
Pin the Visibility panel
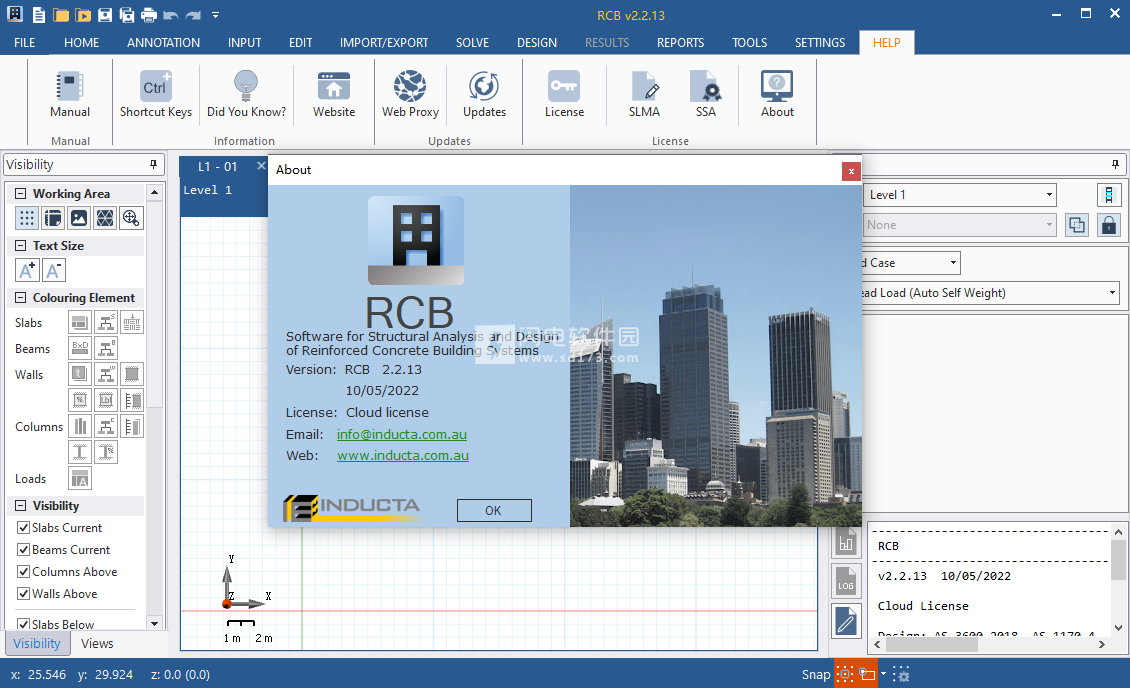[x=154, y=164]
